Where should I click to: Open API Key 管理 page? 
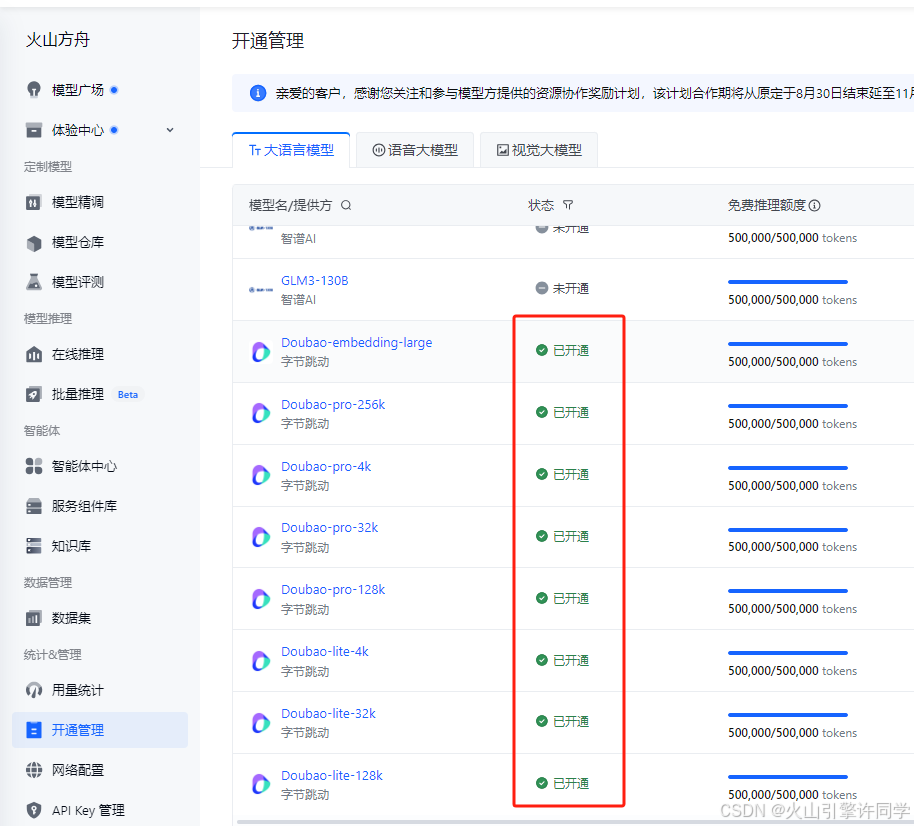coord(88,810)
